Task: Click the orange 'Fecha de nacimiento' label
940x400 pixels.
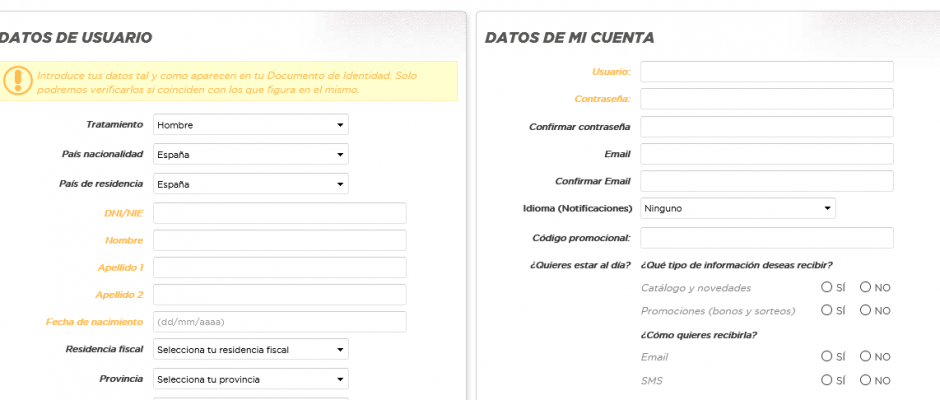Action: point(95,322)
